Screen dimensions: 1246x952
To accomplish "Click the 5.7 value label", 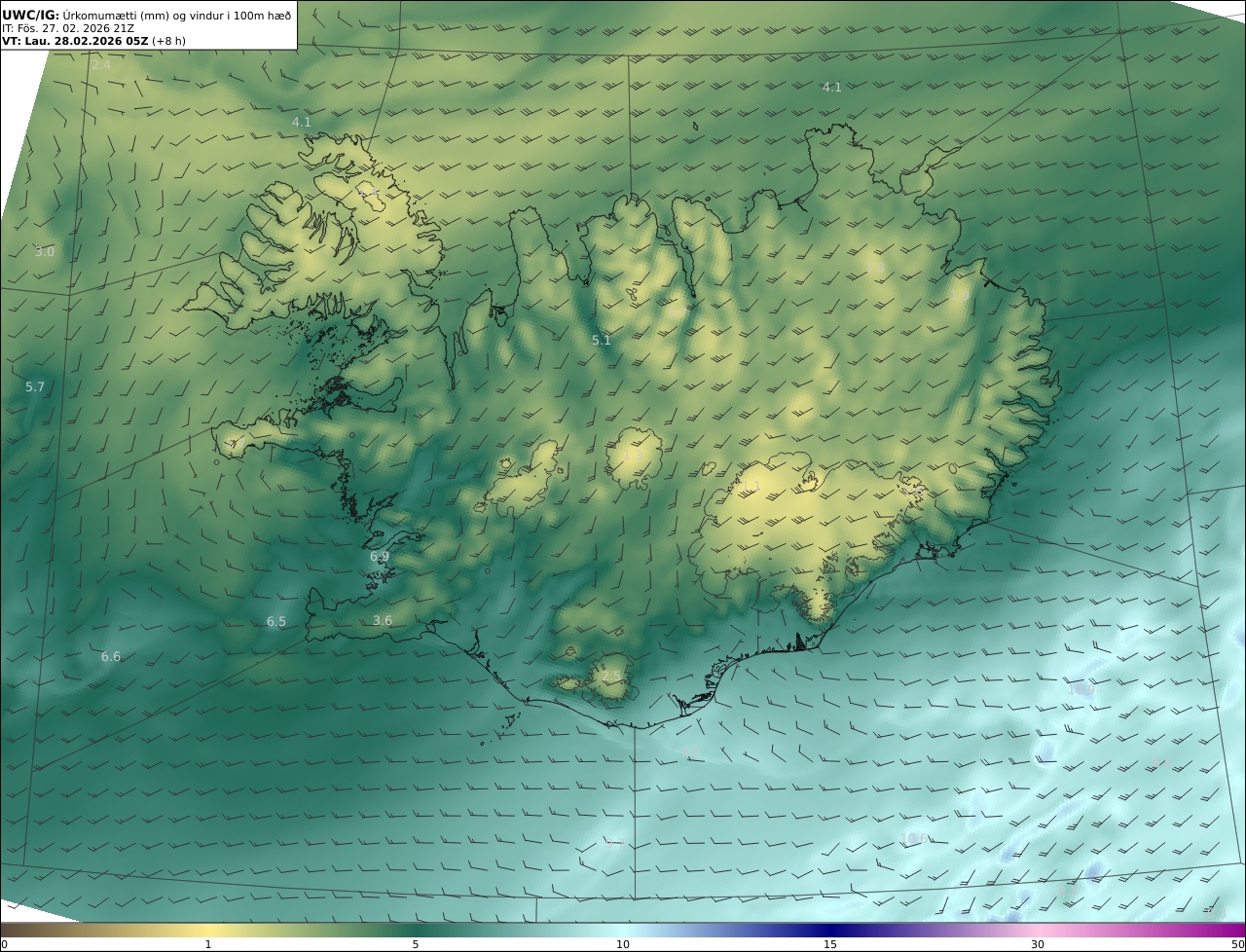I will pos(35,386).
